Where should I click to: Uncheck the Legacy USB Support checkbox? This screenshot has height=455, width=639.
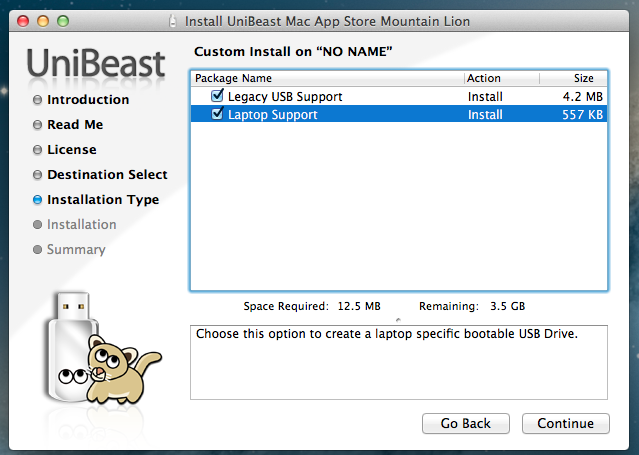click(x=217, y=96)
